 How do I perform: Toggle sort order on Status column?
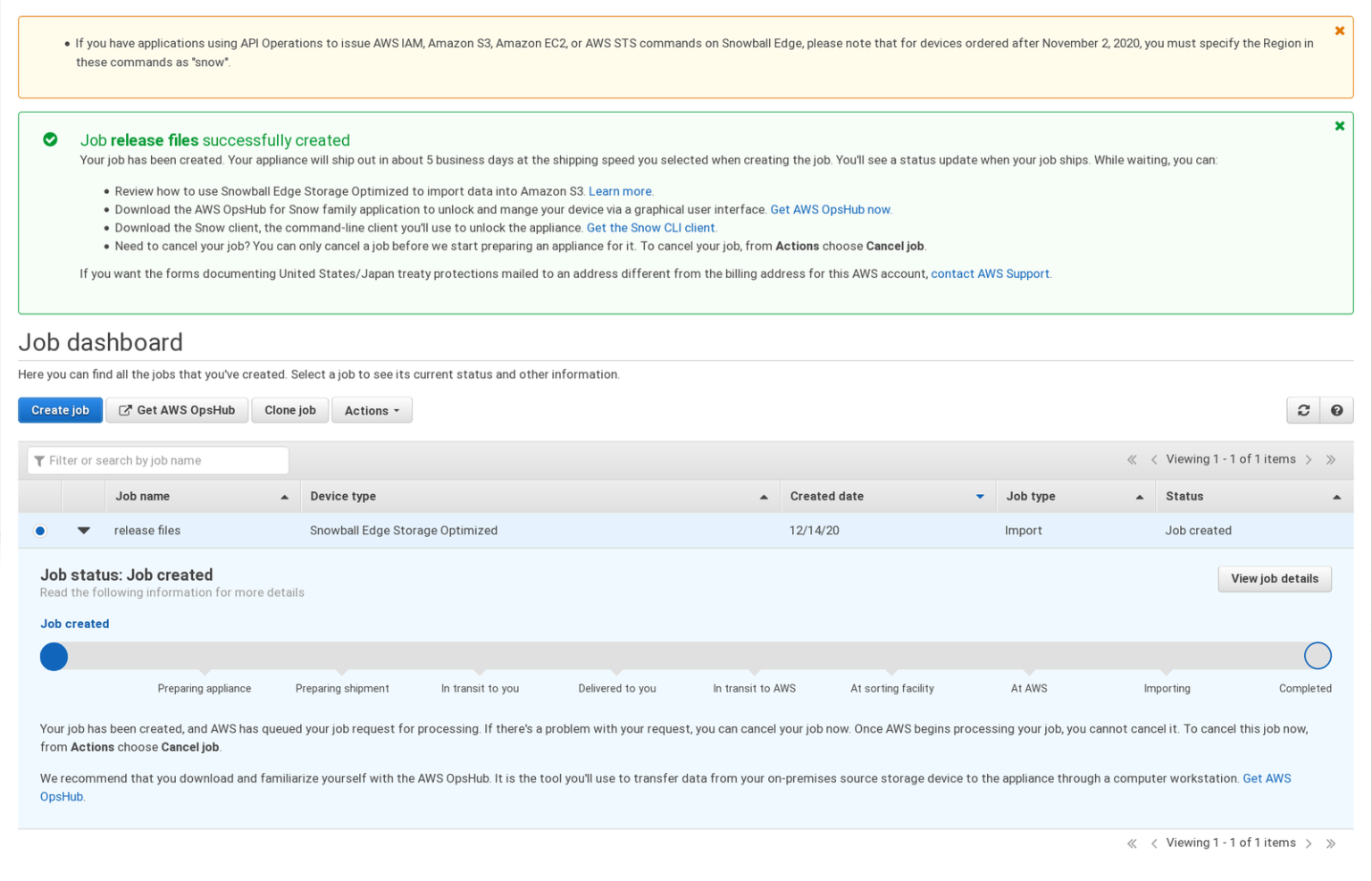1336,496
